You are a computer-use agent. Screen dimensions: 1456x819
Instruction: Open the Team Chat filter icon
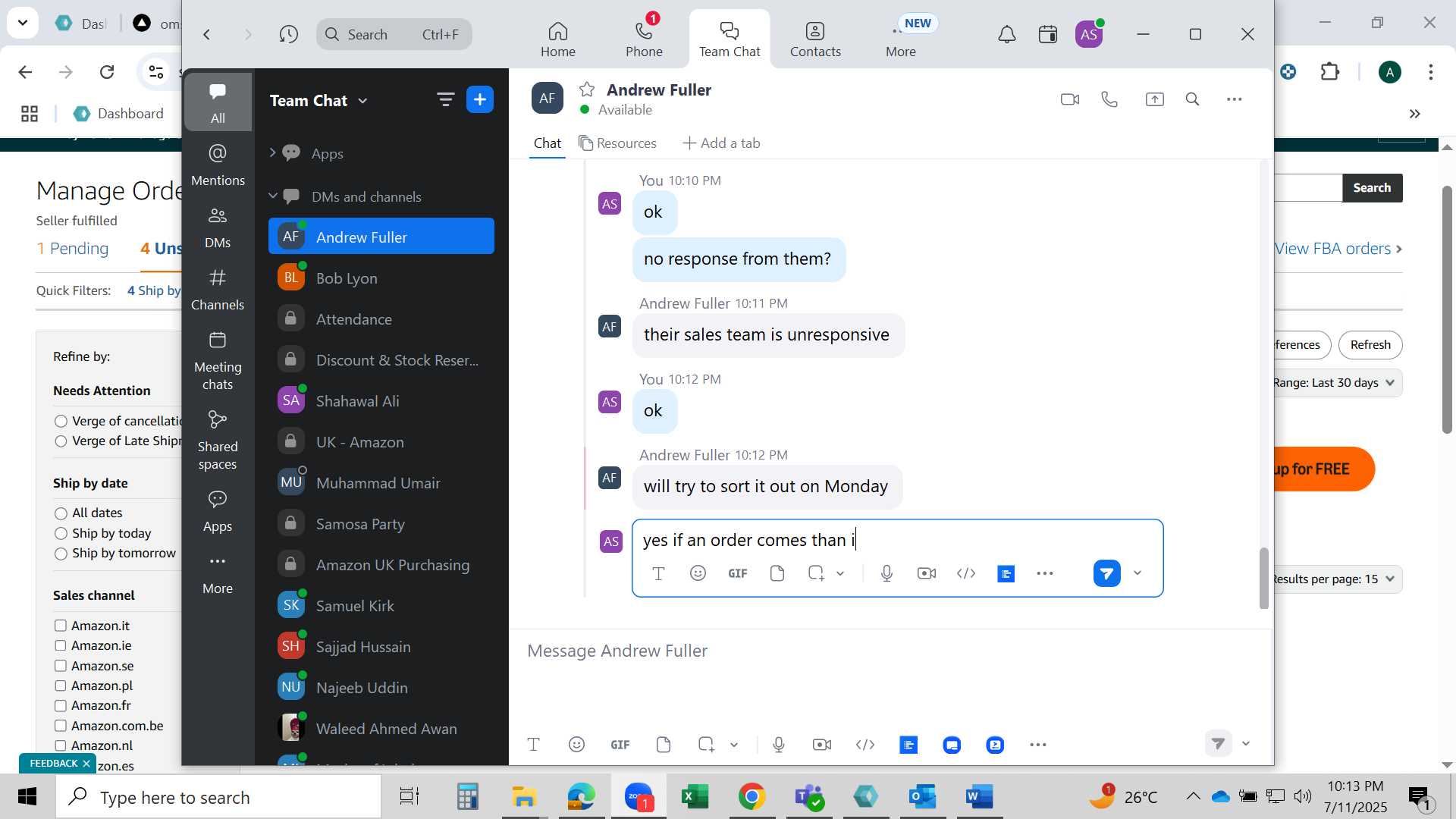(x=445, y=99)
